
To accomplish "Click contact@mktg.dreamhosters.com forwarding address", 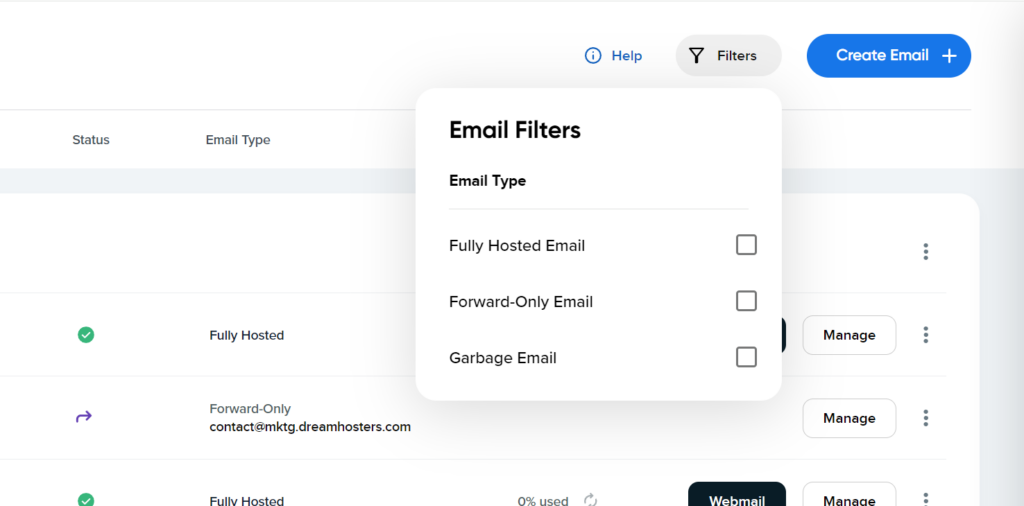I will coord(310,427).
